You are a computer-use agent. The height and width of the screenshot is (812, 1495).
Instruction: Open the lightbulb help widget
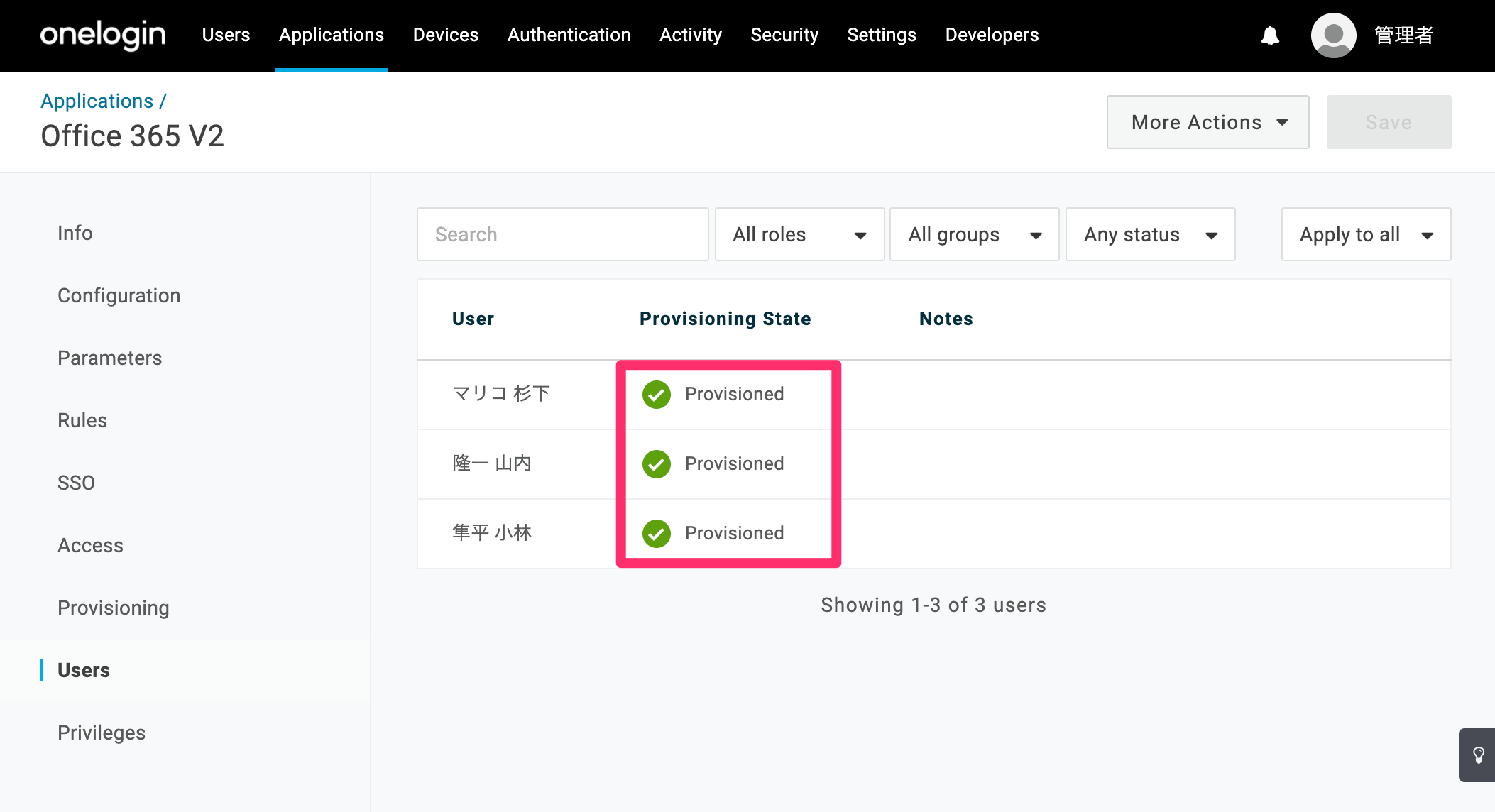1478,755
